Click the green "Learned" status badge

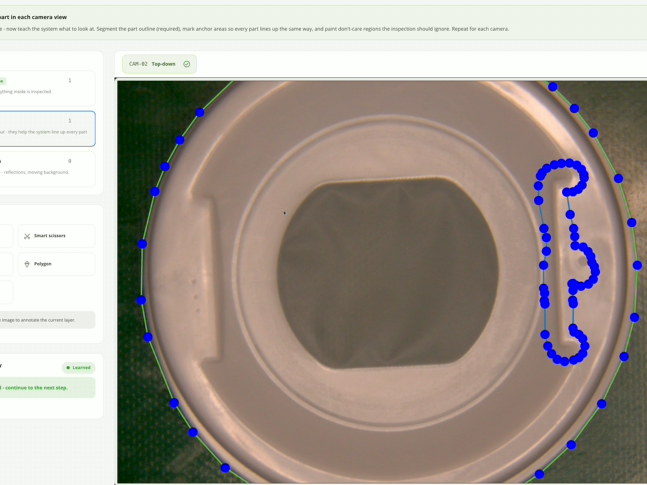(78, 367)
